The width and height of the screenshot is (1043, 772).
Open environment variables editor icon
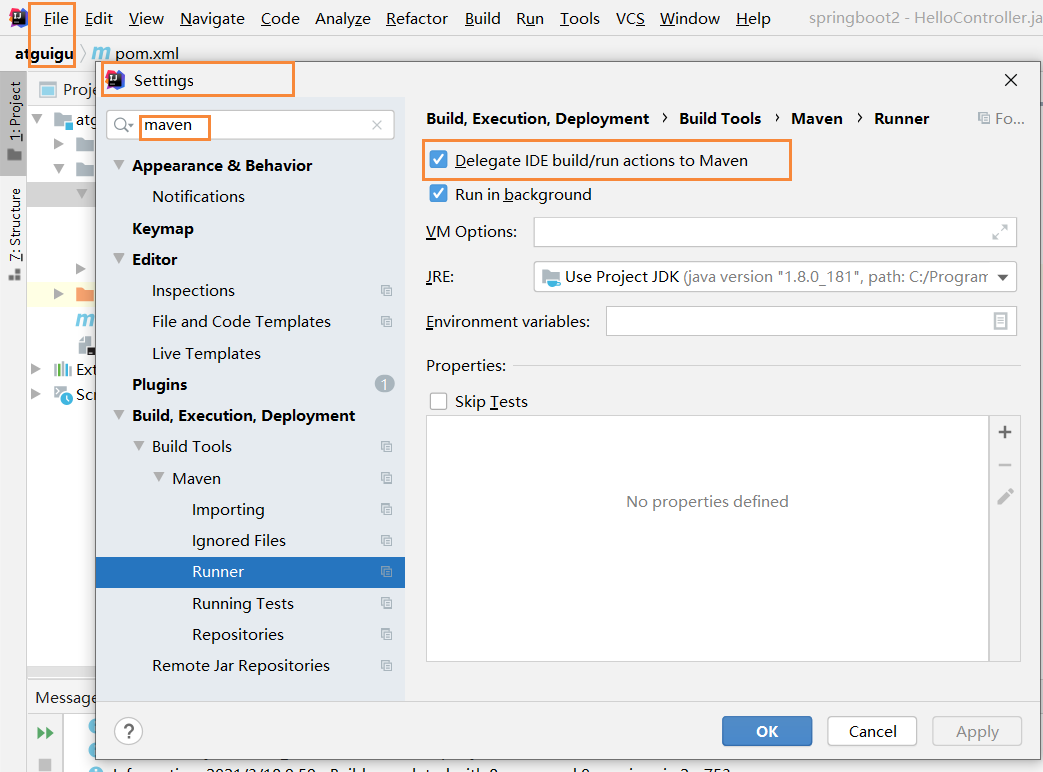point(1000,322)
